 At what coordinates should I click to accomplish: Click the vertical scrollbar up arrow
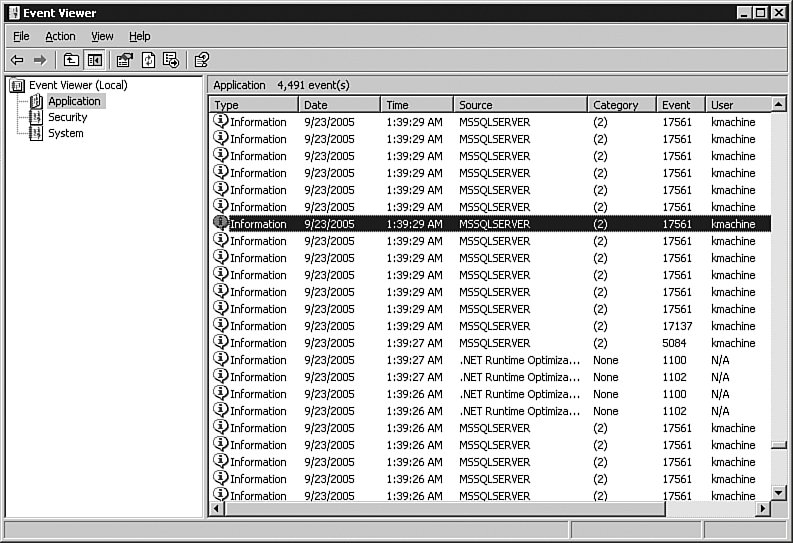tap(779, 104)
